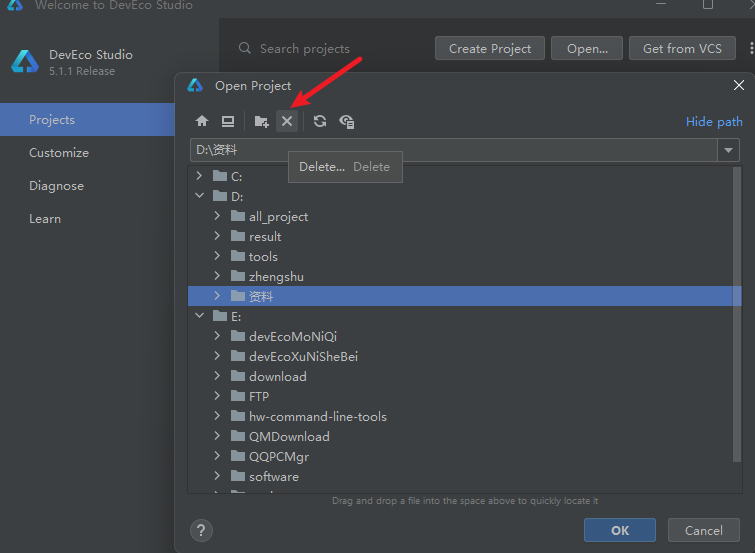Screen dimensions: 755x553
Task: Cancel the Open Project dialog
Action: pos(703,530)
